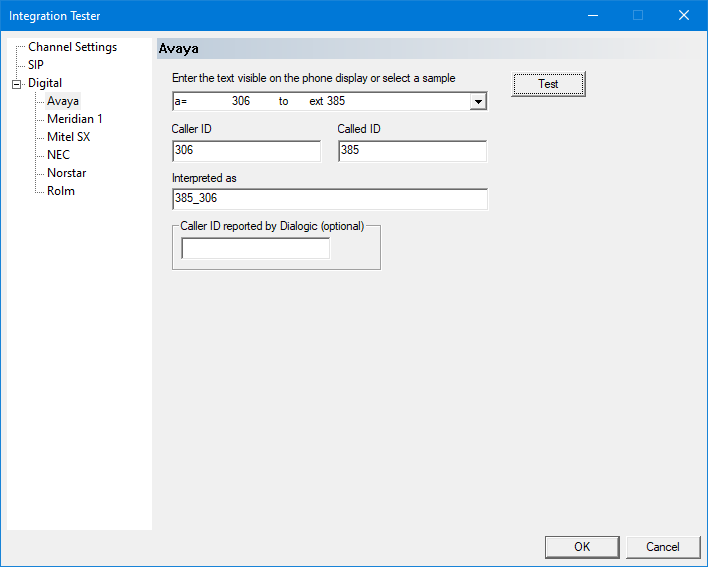Confirm with the OK button

(582, 547)
